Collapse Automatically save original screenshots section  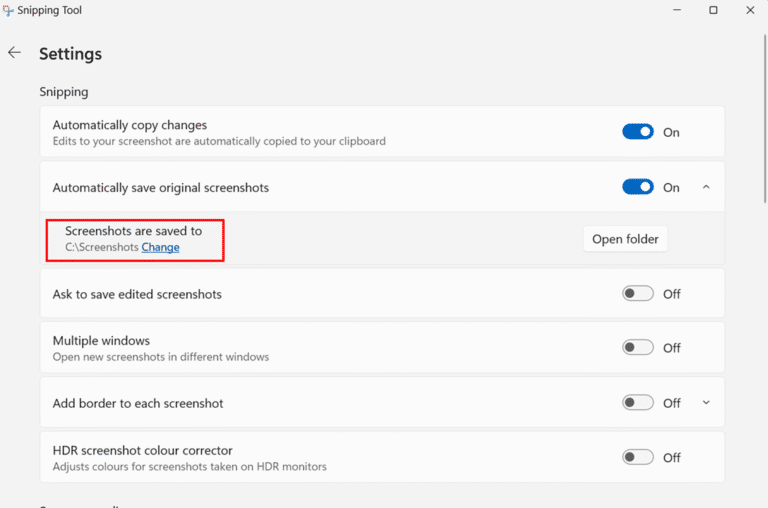click(706, 187)
